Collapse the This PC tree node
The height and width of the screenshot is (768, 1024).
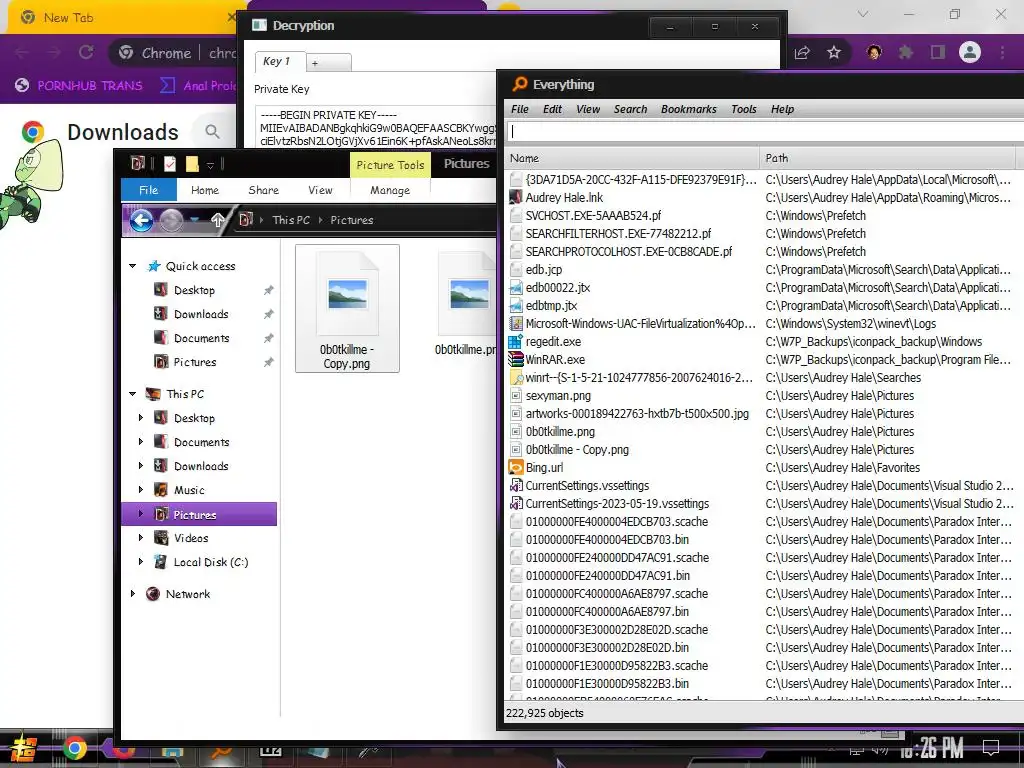tap(133, 394)
